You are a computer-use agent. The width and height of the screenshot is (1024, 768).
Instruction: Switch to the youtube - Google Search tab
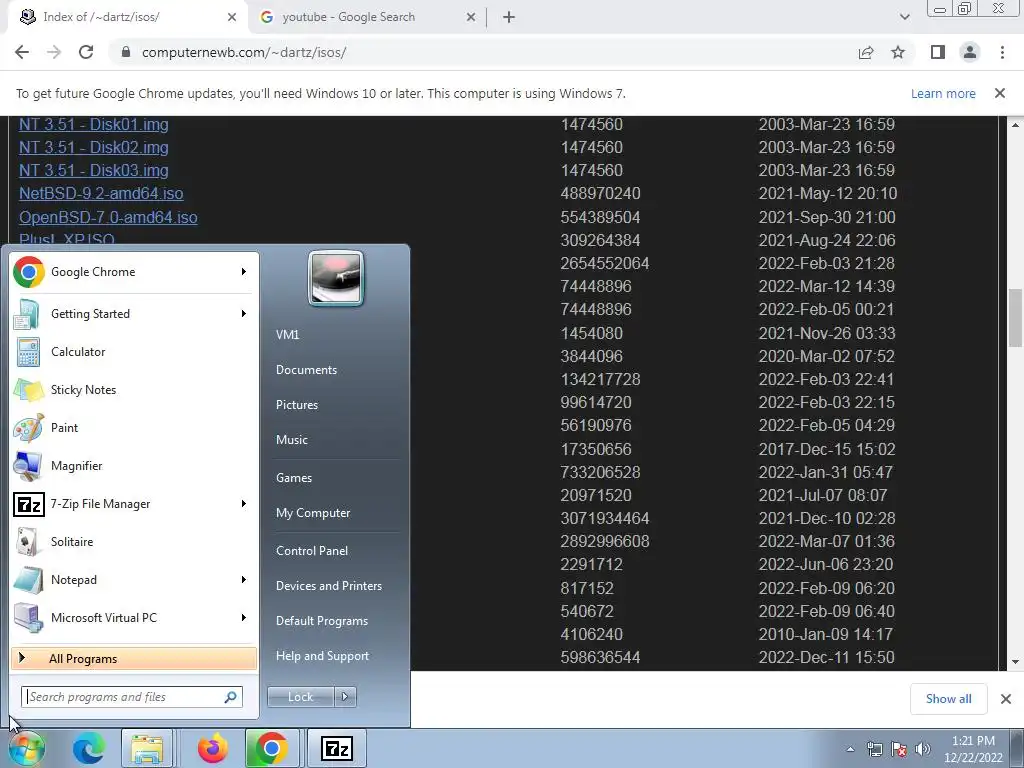pos(367,17)
